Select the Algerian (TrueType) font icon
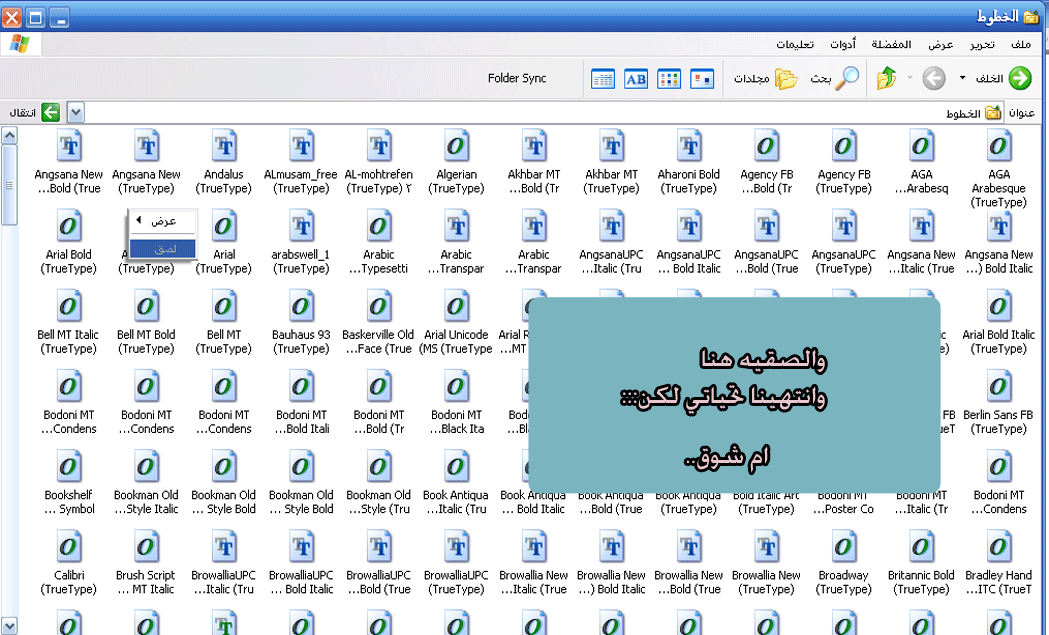 pyautogui.click(x=456, y=147)
